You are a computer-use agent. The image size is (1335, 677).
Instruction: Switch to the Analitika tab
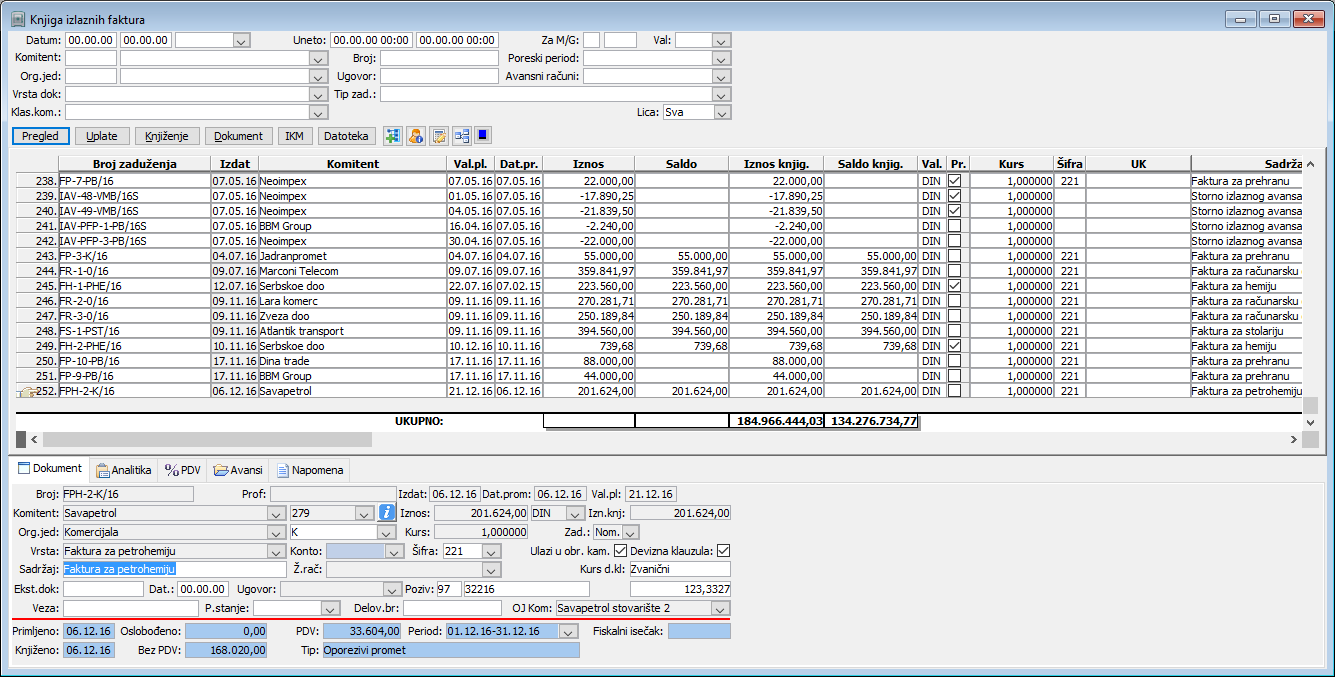tap(124, 470)
